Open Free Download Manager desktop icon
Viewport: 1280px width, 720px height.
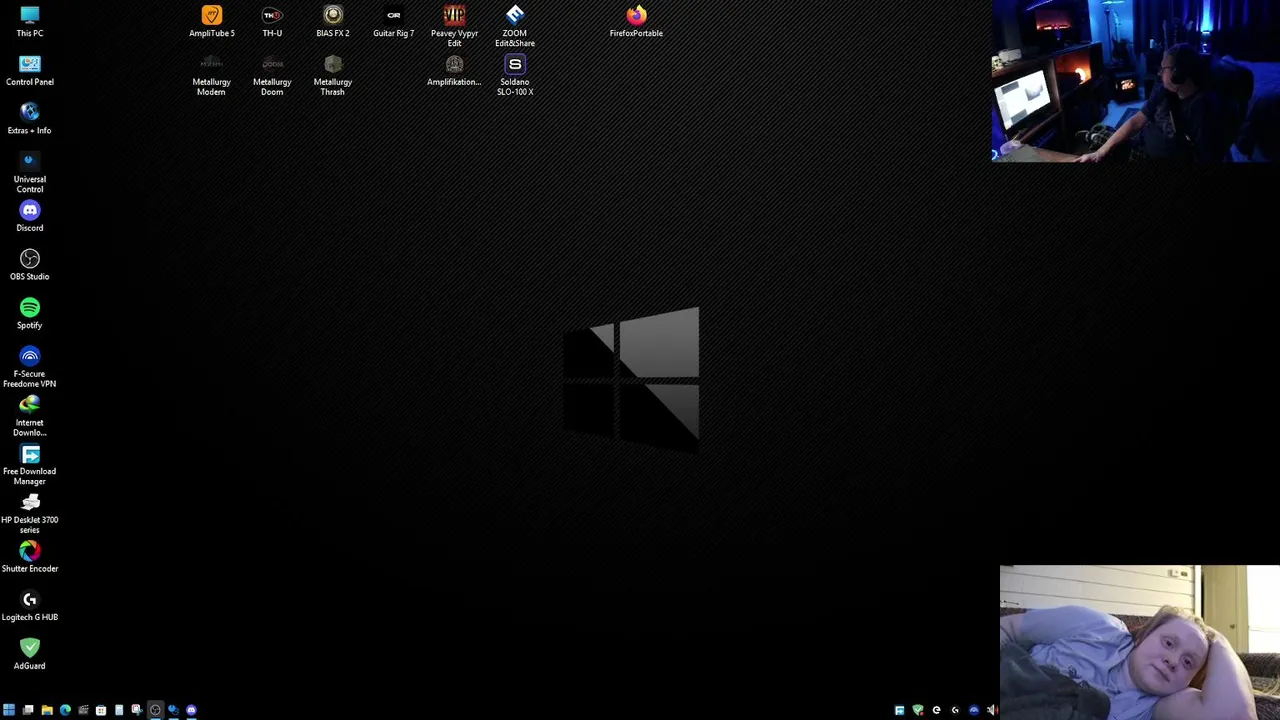[30, 465]
